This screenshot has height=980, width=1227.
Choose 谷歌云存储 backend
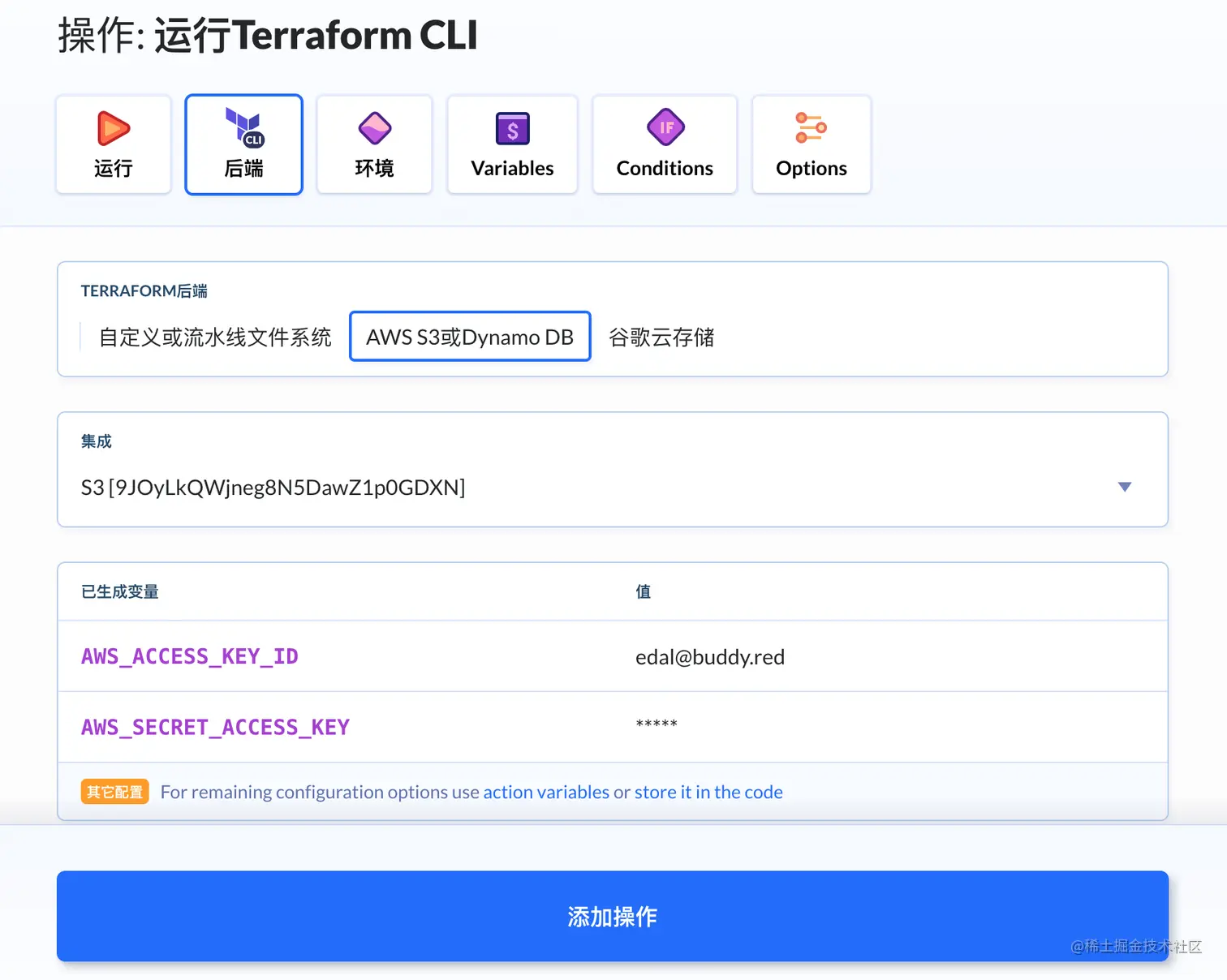coord(661,337)
